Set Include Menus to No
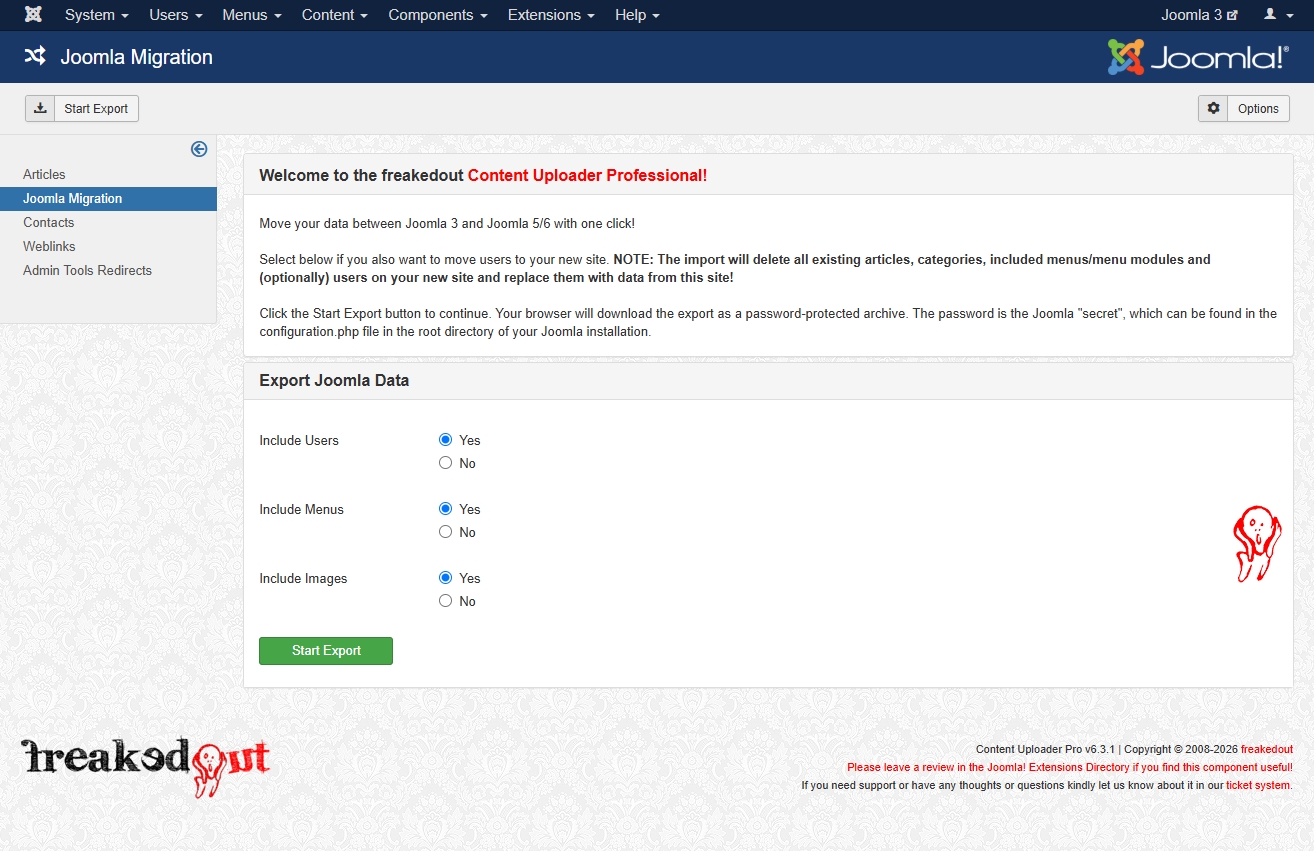Screen dimensions: 1314x851 pyautogui.click(x=446, y=532)
